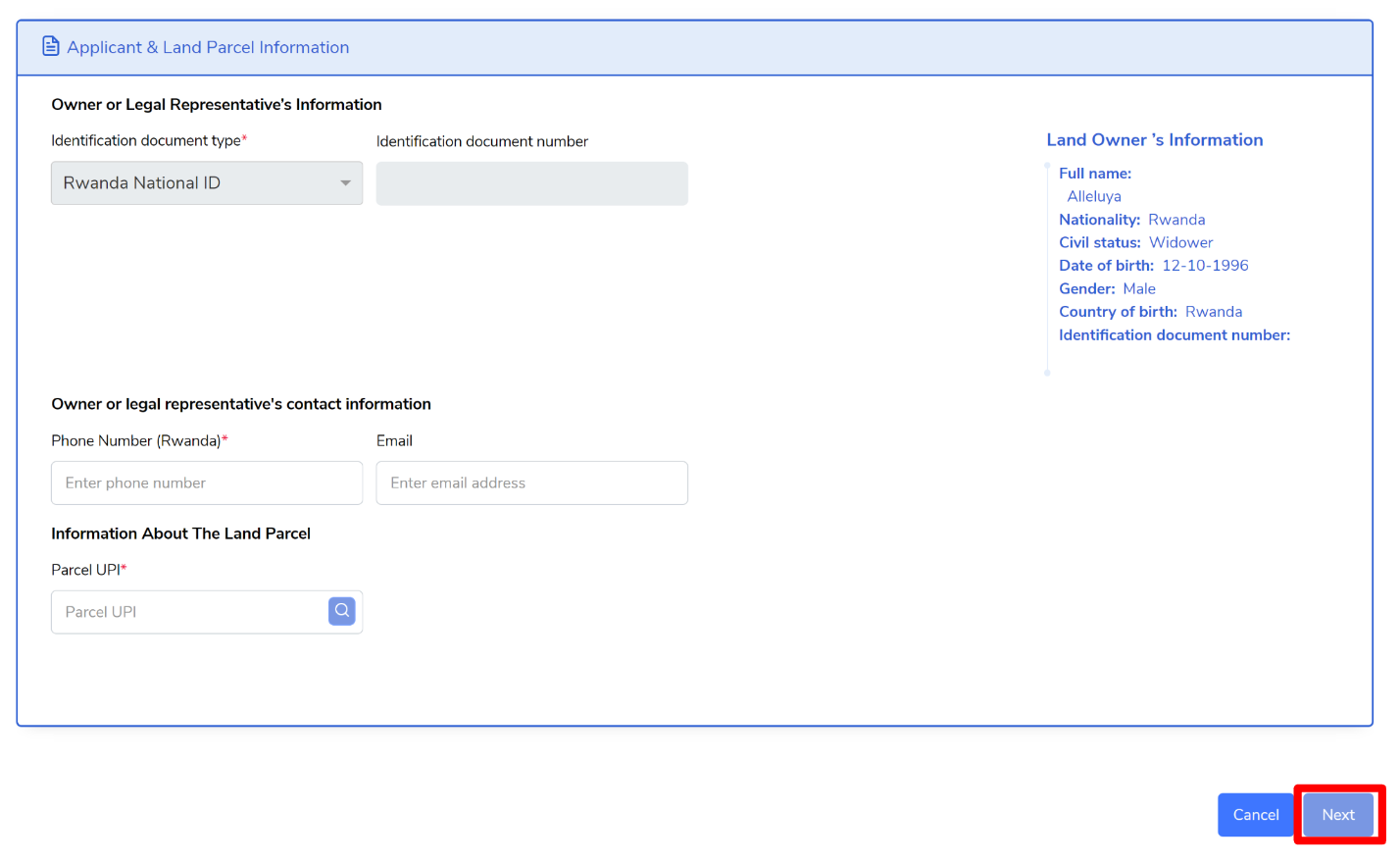Click the Owner or legal representative's contact information heading
Screen dimensions: 1400x863
point(241,404)
